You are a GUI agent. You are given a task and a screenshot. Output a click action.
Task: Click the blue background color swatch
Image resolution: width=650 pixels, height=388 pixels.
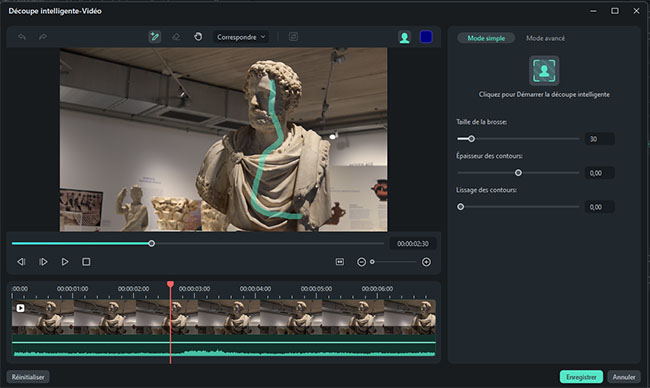[x=426, y=37]
